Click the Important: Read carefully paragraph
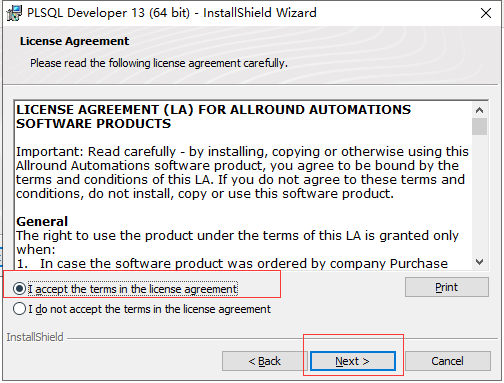 [x=242, y=173]
